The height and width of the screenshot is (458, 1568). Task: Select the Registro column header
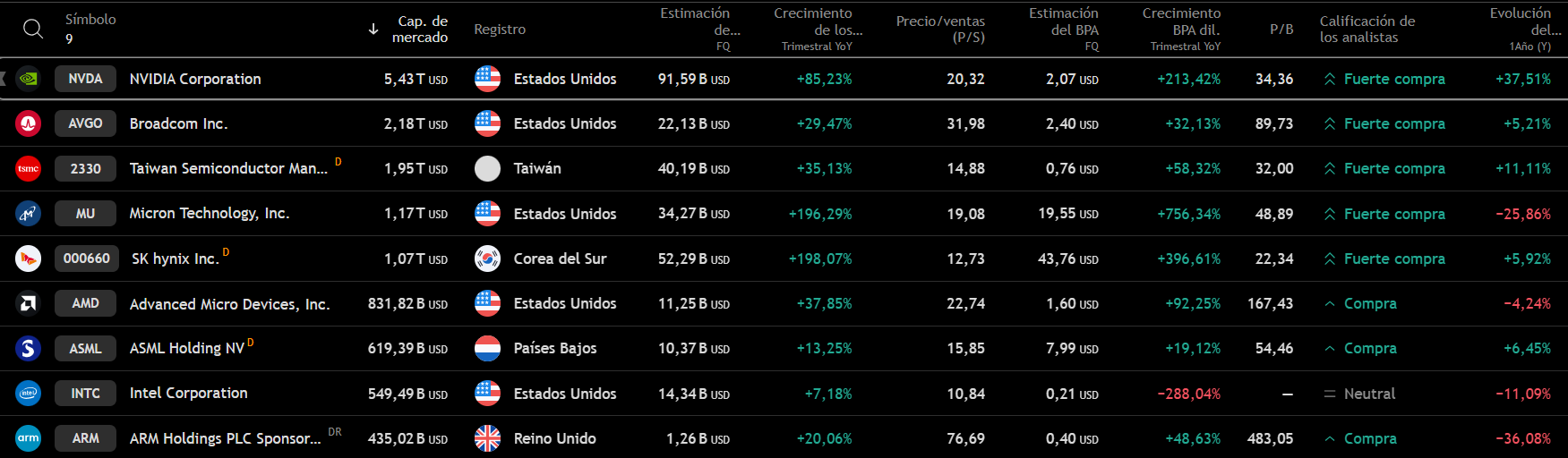click(500, 29)
